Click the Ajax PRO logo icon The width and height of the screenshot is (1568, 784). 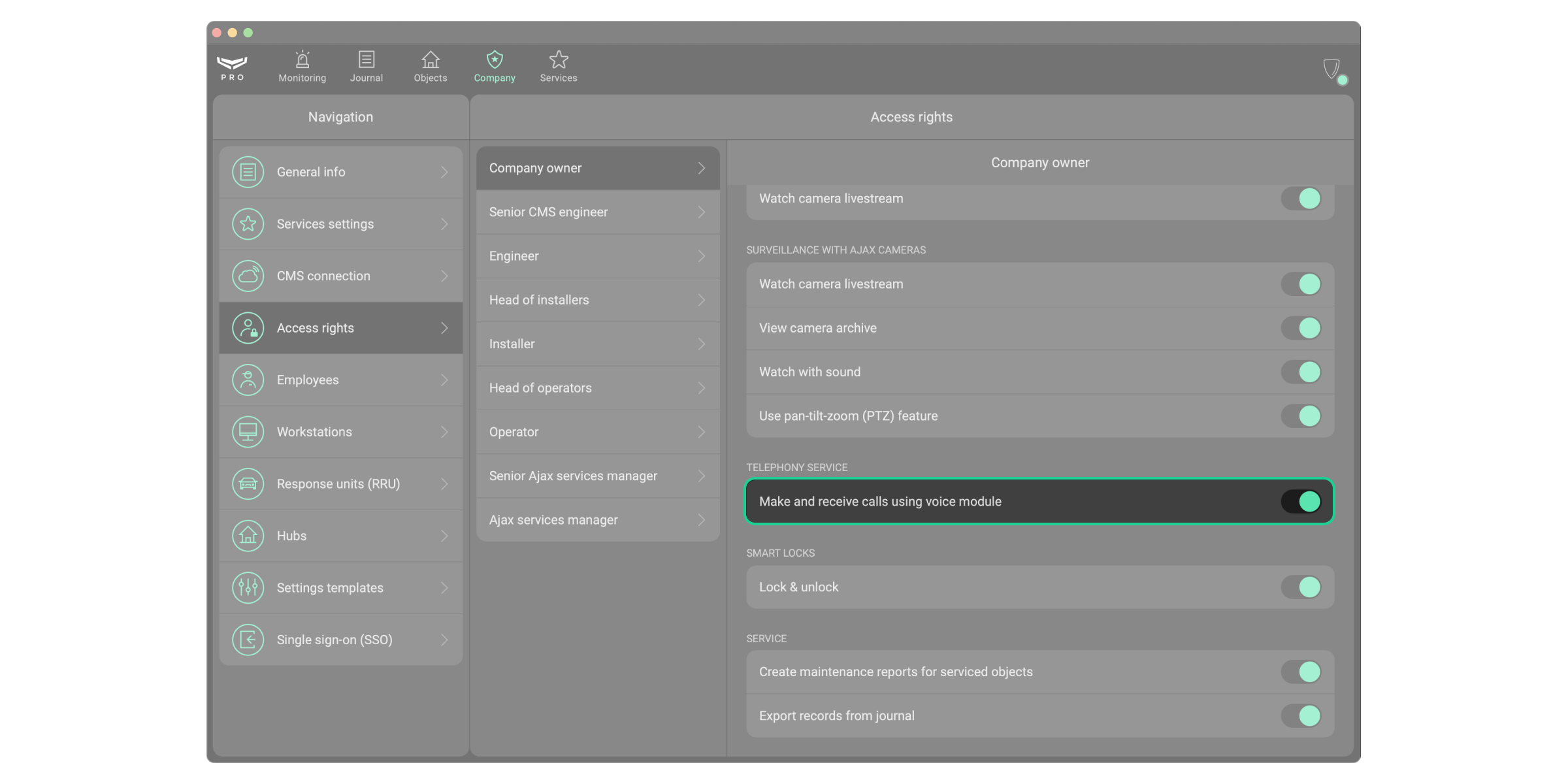click(x=232, y=68)
